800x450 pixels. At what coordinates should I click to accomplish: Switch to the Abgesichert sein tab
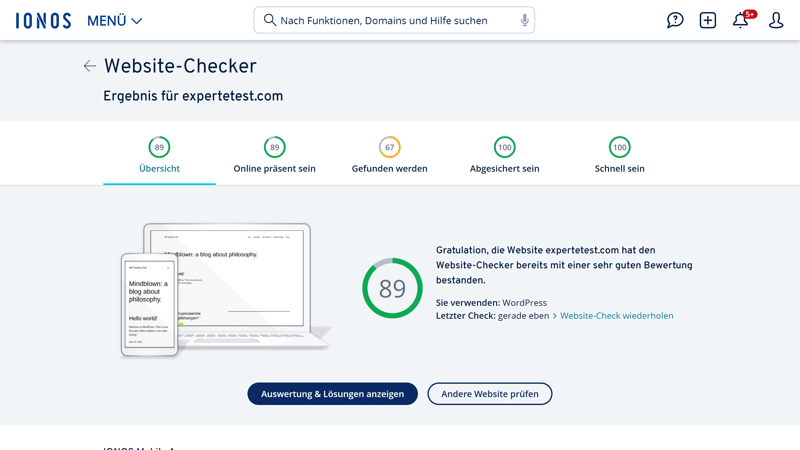[504, 156]
